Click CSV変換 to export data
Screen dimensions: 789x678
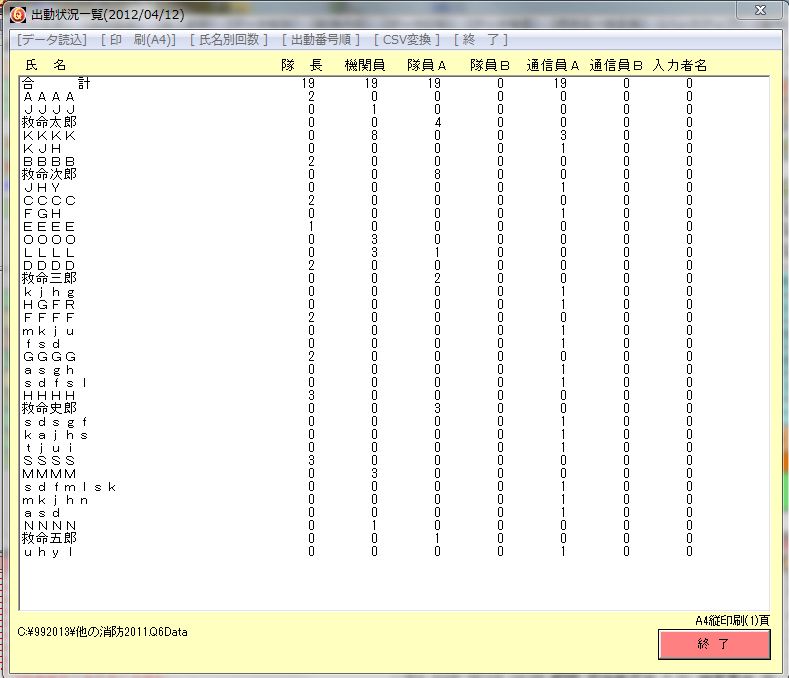point(407,40)
